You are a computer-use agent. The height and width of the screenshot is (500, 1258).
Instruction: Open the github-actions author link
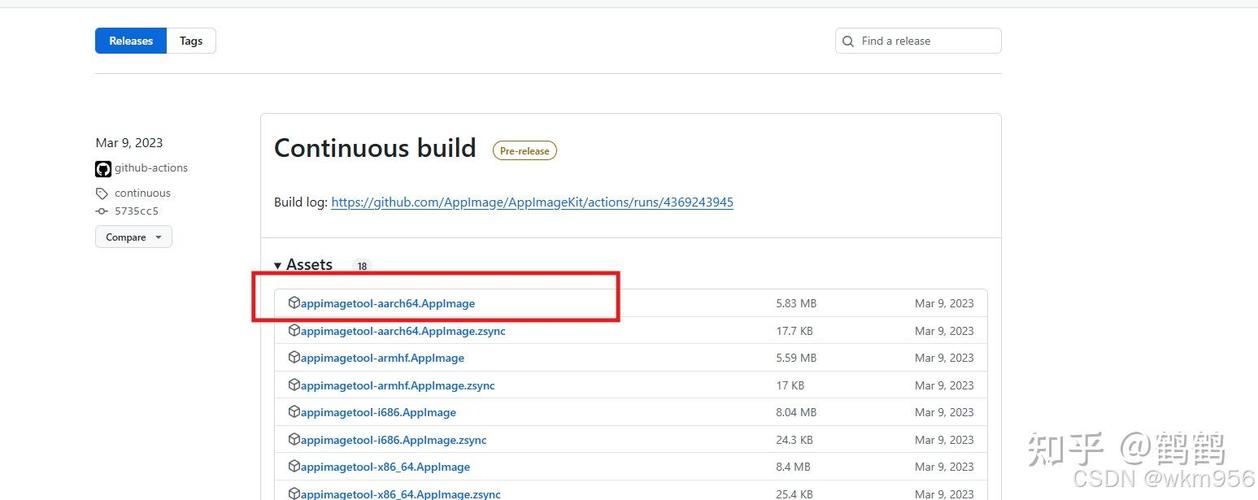[151, 168]
